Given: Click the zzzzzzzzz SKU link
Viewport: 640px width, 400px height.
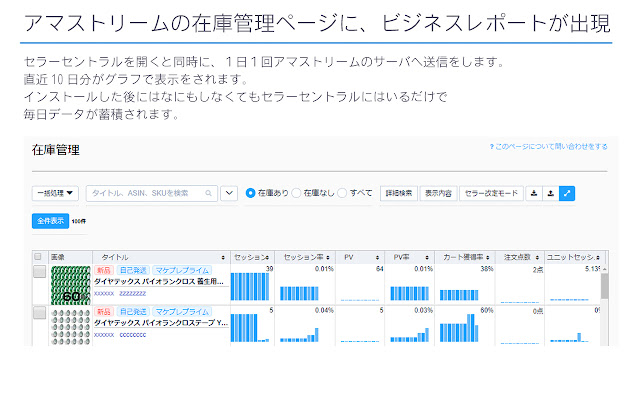Looking at the screenshot, I should (x=133, y=293).
